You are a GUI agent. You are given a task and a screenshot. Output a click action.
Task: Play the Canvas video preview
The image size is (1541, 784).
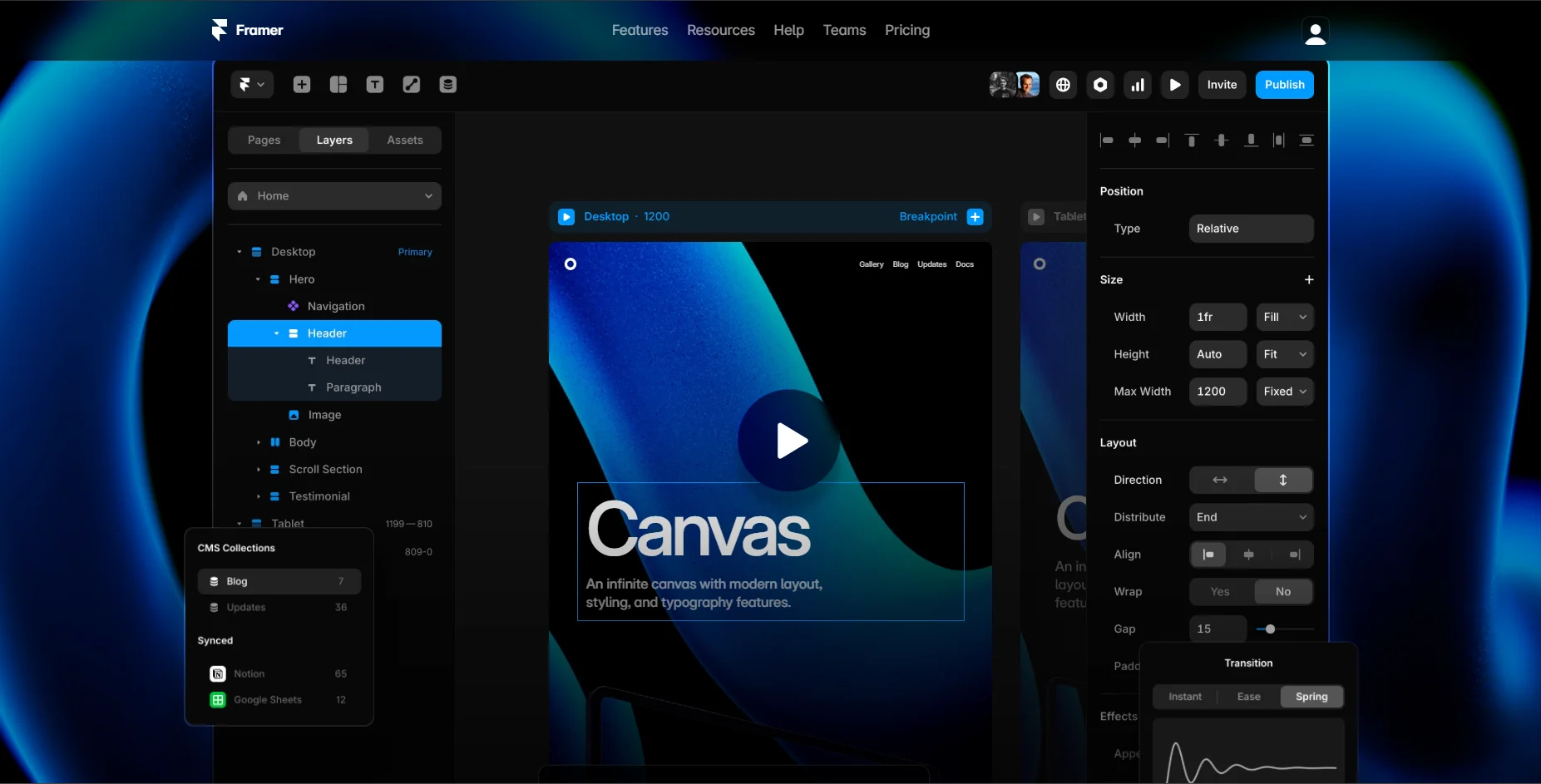pos(789,441)
